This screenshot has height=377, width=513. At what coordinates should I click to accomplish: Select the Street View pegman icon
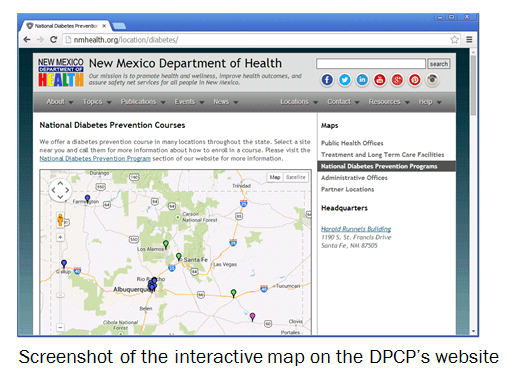pyautogui.click(x=60, y=220)
